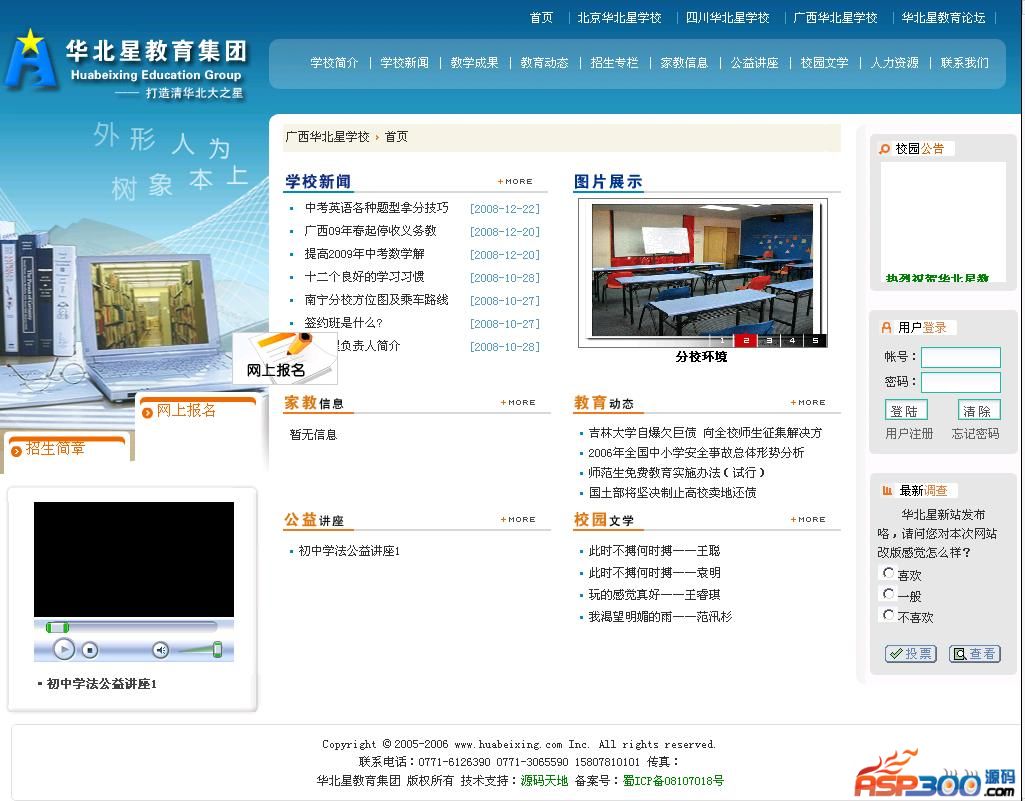Switch slideshow to image 3
This screenshot has height=801, width=1025.
[x=768, y=341]
